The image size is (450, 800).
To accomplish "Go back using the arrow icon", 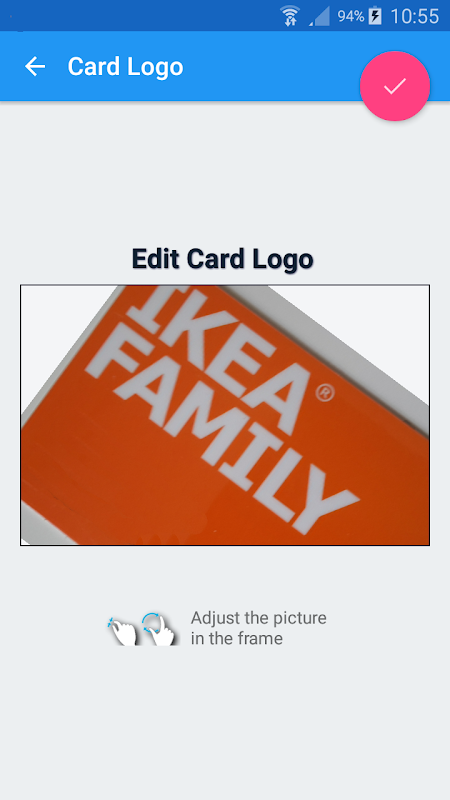I will pos(35,66).
